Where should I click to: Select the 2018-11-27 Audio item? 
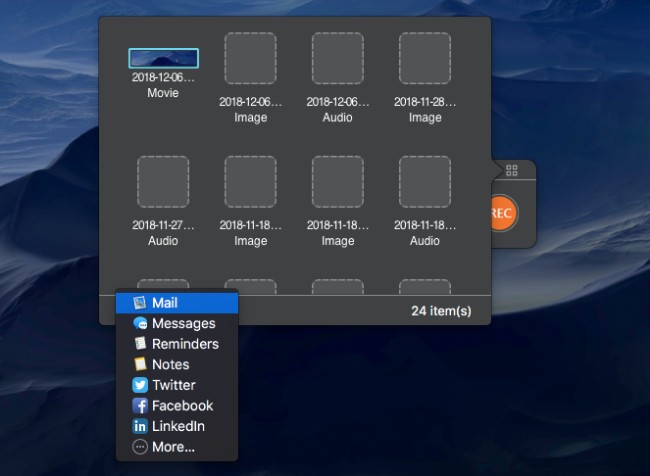[x=163, y=182]
